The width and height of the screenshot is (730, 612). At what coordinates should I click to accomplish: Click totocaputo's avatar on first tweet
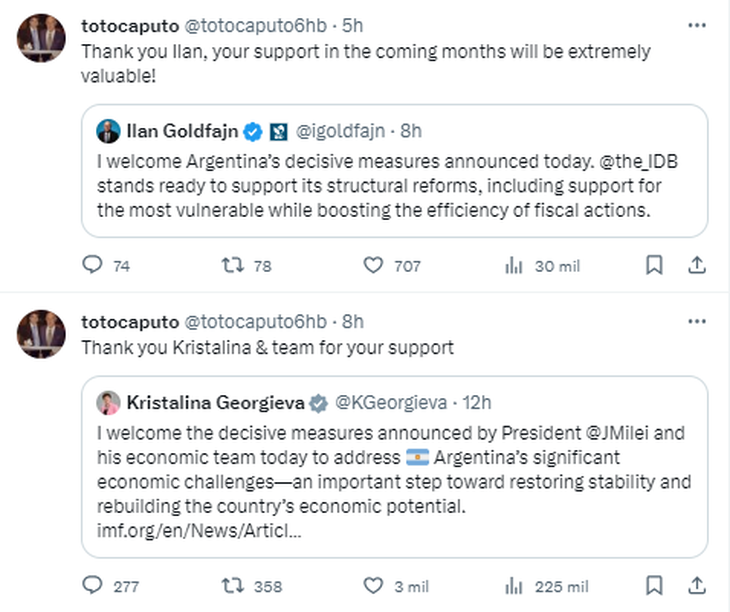[41, 37]
